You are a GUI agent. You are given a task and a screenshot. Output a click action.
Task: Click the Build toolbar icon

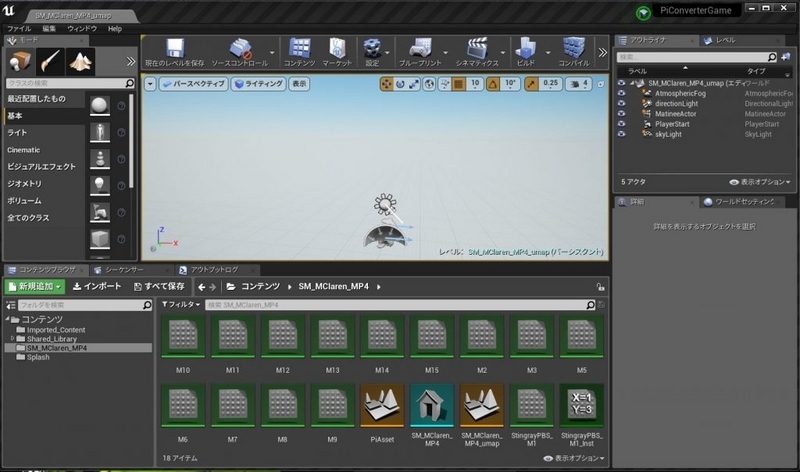526,52
